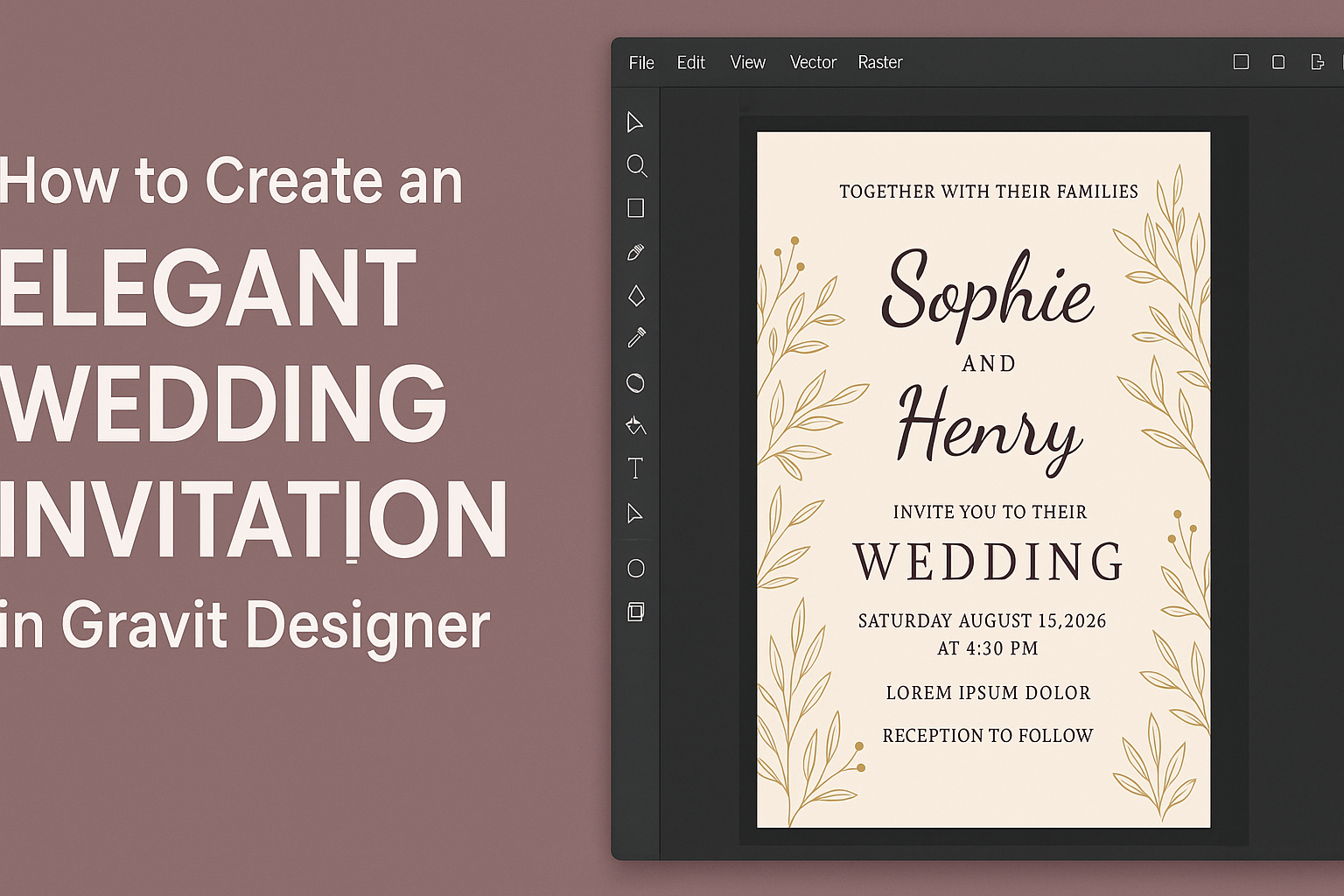Click 'SATURDAY AUGUST 15,2026' text

(982, 621)
